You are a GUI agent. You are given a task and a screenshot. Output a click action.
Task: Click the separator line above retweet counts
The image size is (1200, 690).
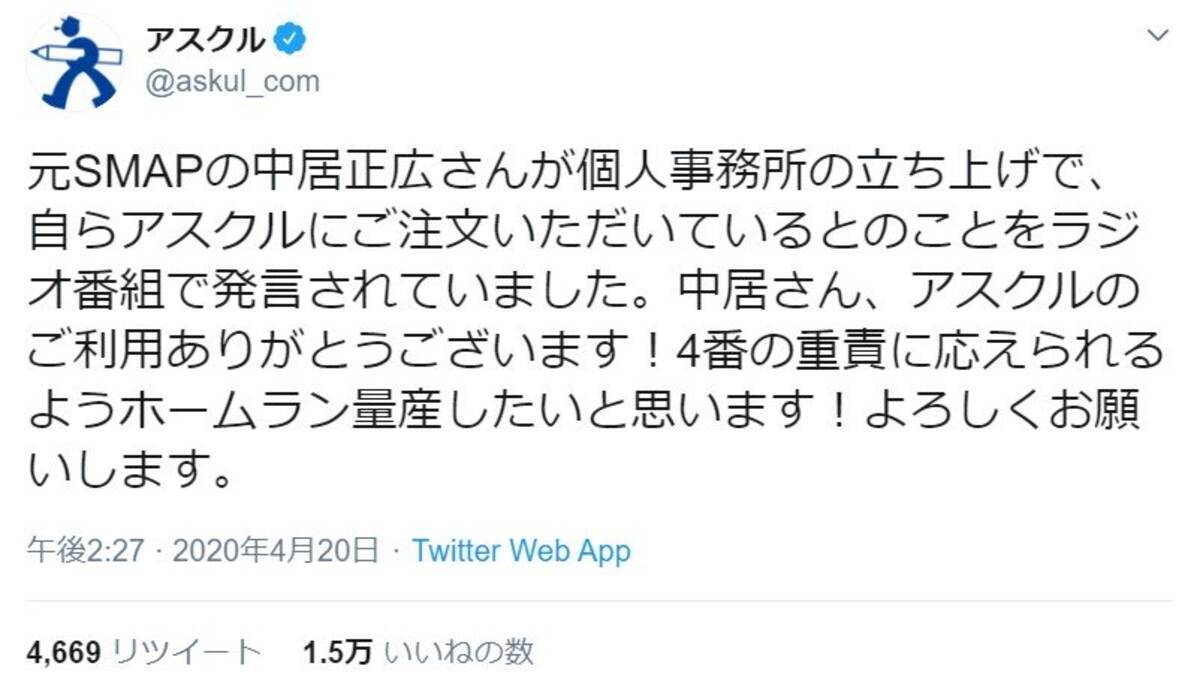pyautogui.click(x=600, y=600)
